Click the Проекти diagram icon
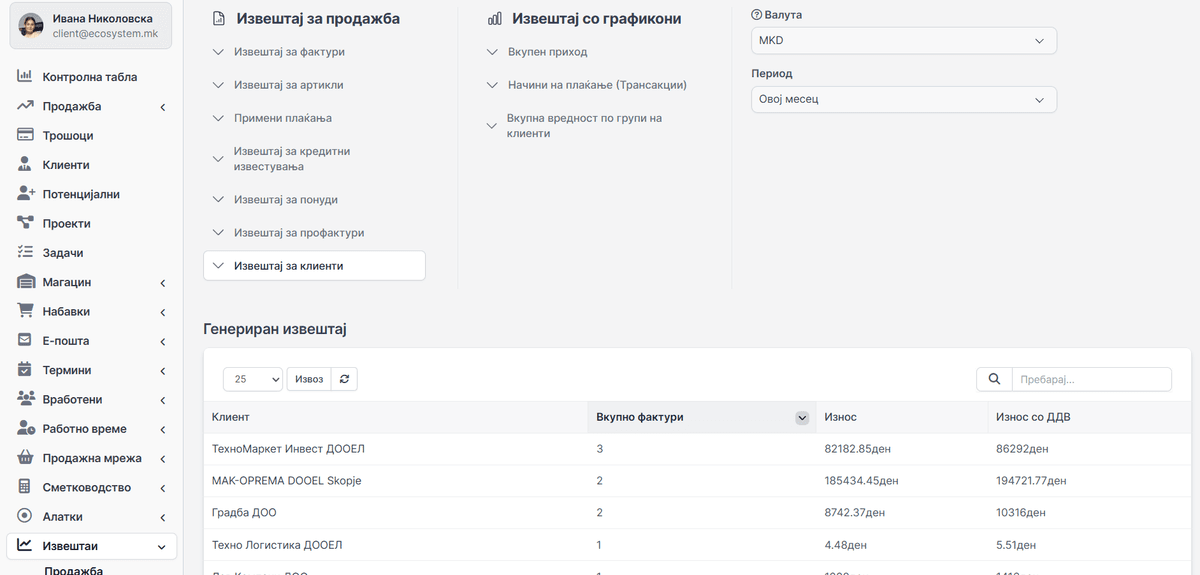Viewport: 1200px width, 575px height. click(x=25, y=223)
